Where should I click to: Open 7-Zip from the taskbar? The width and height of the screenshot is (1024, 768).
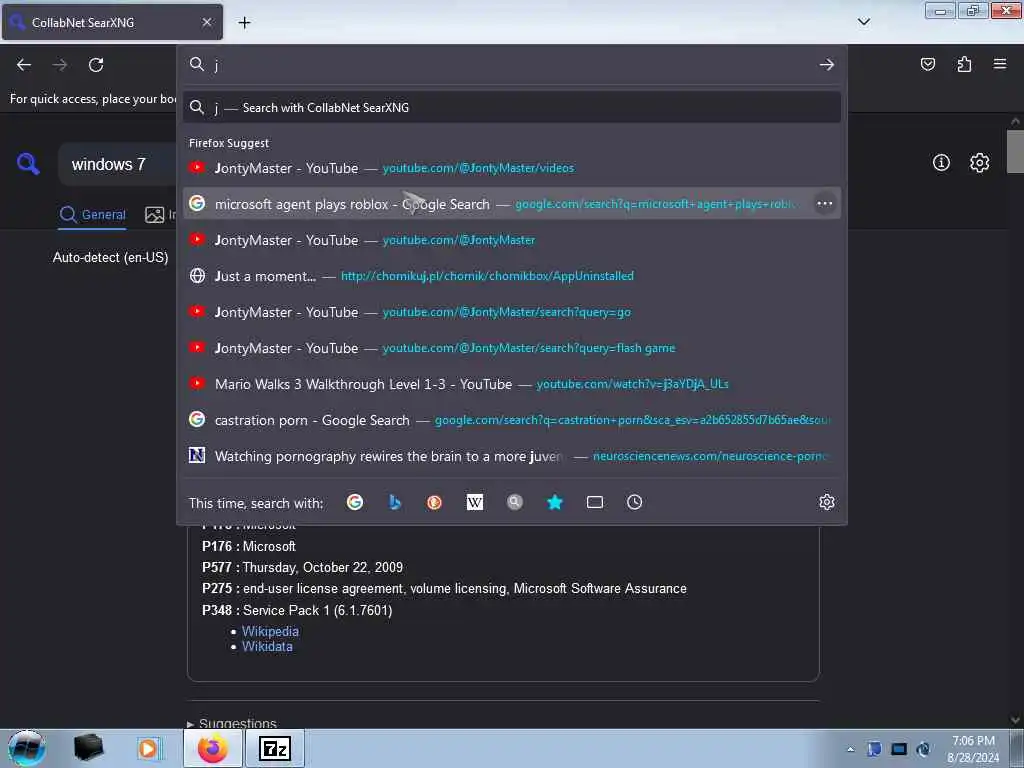point(275,748)
